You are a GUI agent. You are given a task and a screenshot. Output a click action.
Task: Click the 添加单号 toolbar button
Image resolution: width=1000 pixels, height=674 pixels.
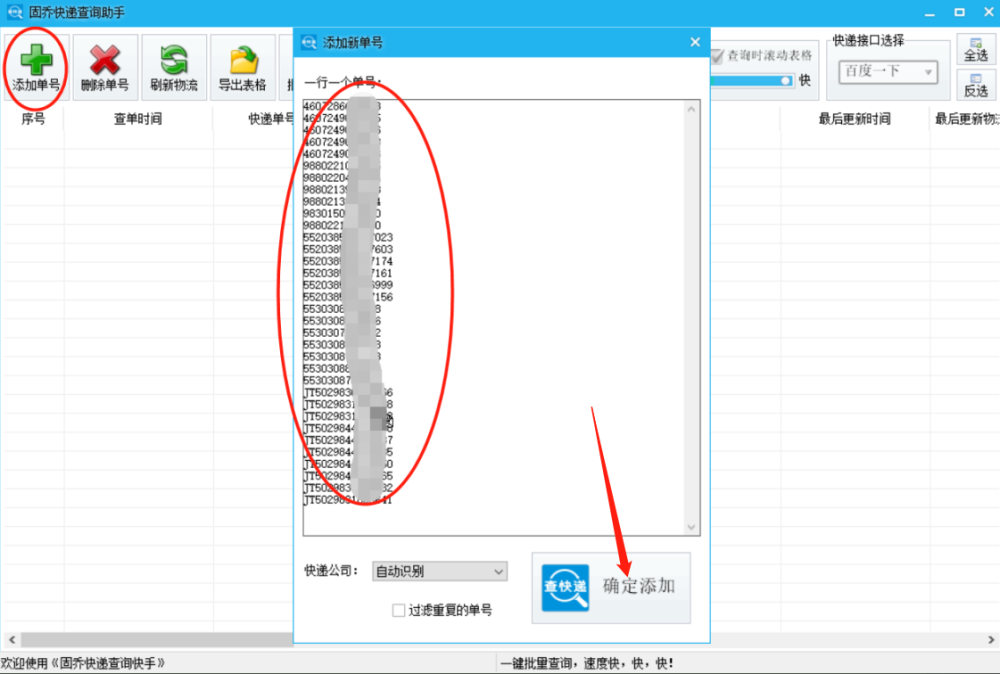click(36, 68)
